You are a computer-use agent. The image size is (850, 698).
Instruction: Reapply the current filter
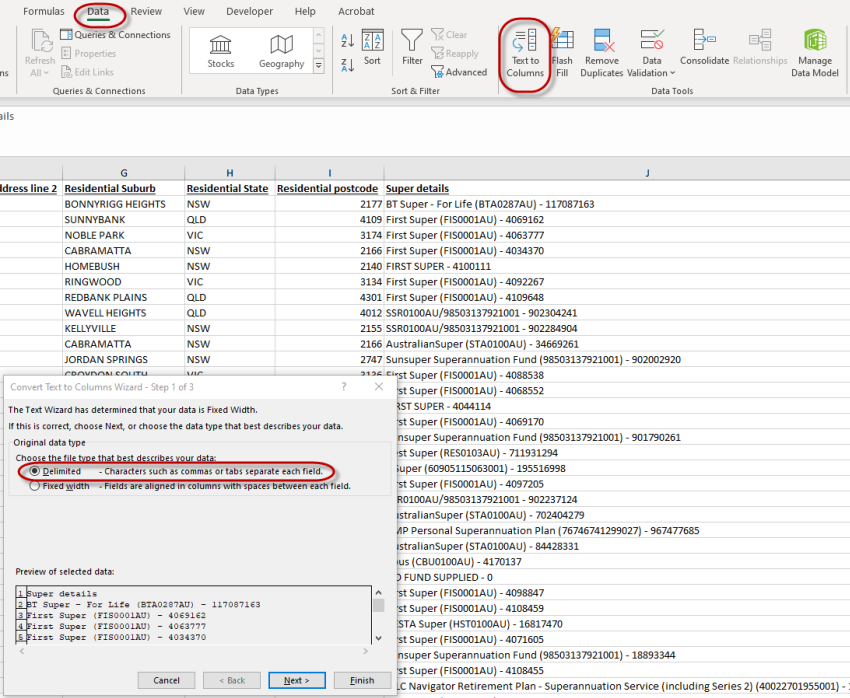[x=455, y=53]
